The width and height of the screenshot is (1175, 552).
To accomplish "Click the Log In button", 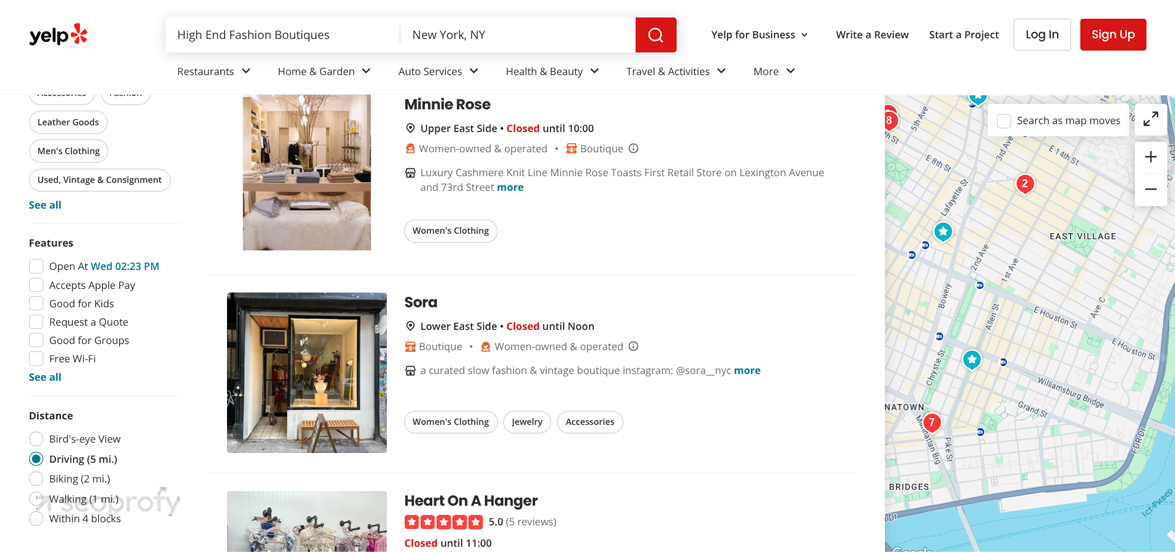I will [1042, 34].
